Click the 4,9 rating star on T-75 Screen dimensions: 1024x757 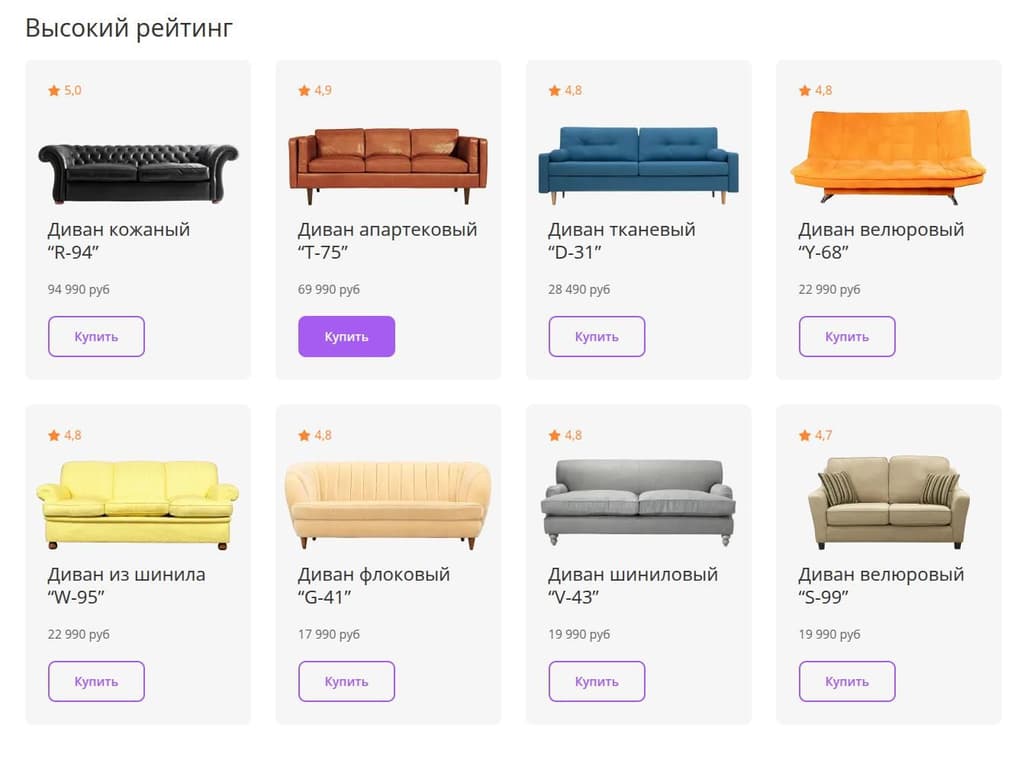tap(304, 91)
